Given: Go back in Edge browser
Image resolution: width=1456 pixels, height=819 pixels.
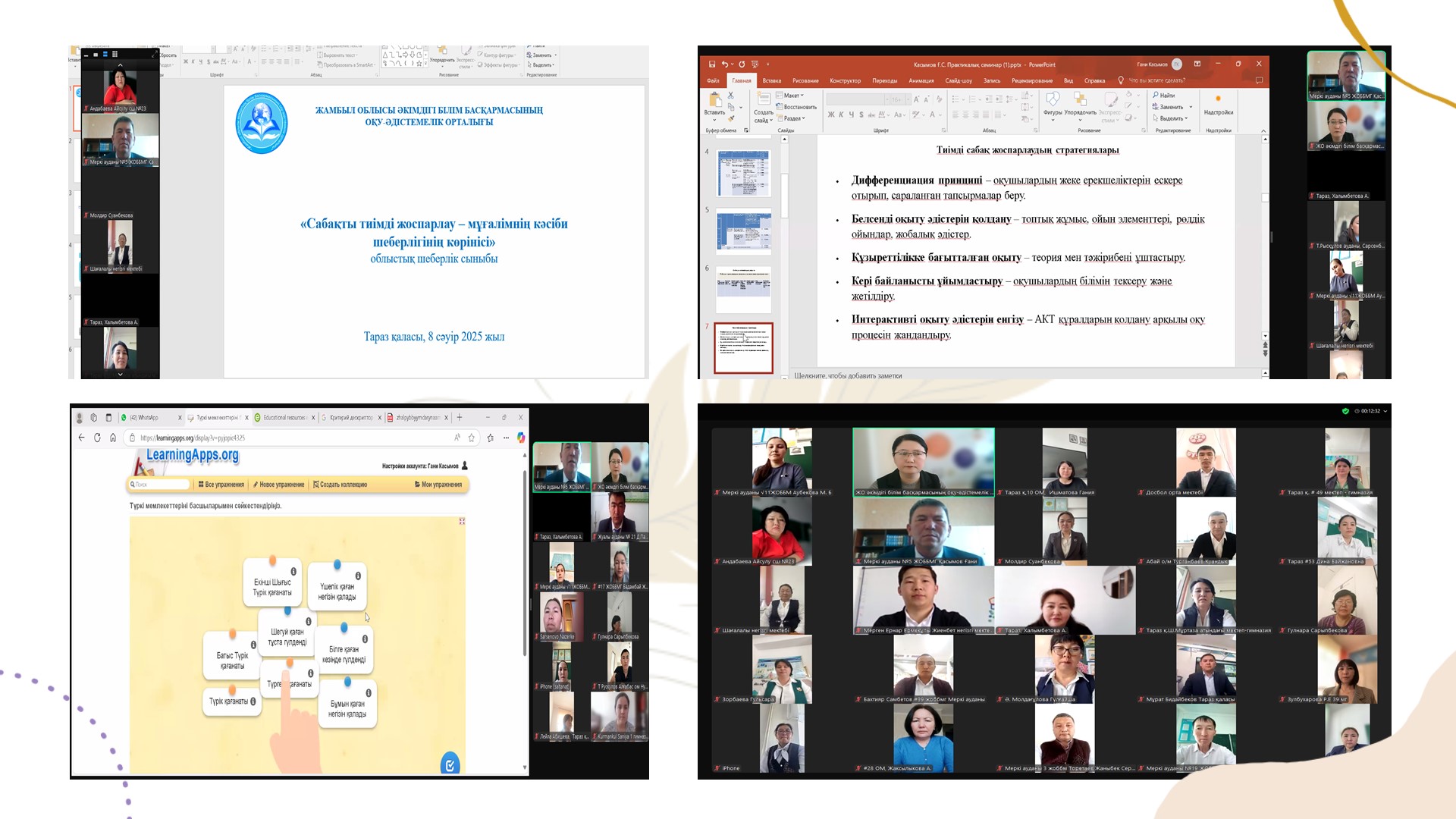Looking at the screenshot, I should click(82, 438).
